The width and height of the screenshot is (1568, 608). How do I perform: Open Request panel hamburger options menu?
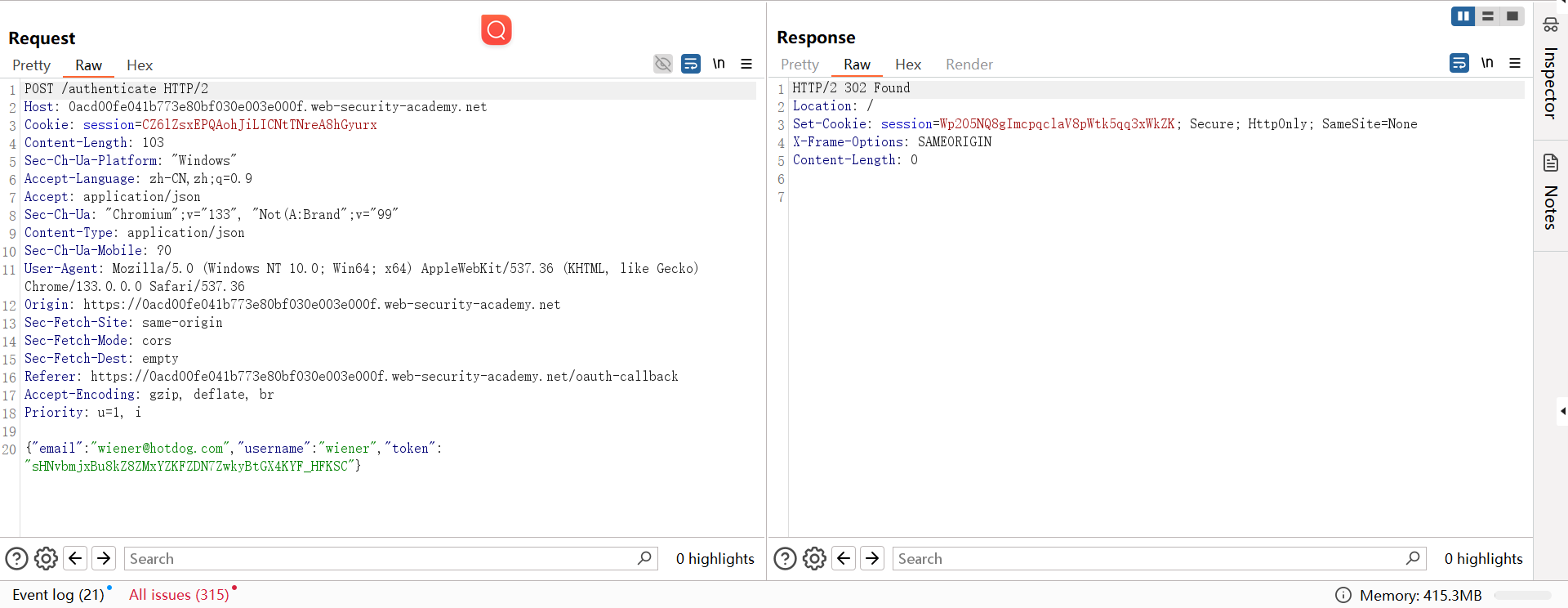(746, 64)
